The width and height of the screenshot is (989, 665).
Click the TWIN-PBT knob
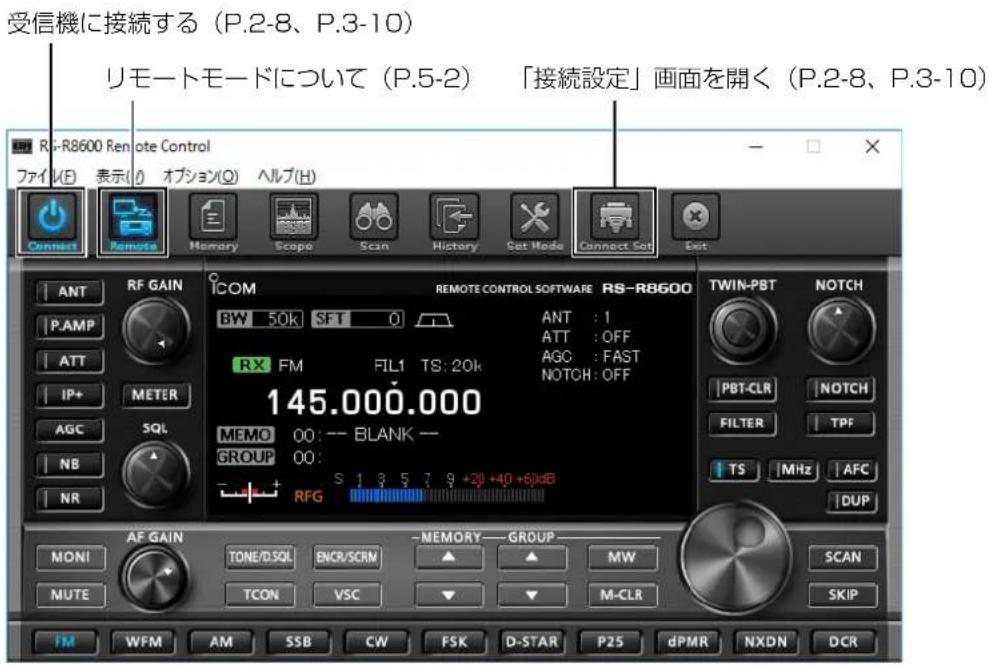(742, 328)
